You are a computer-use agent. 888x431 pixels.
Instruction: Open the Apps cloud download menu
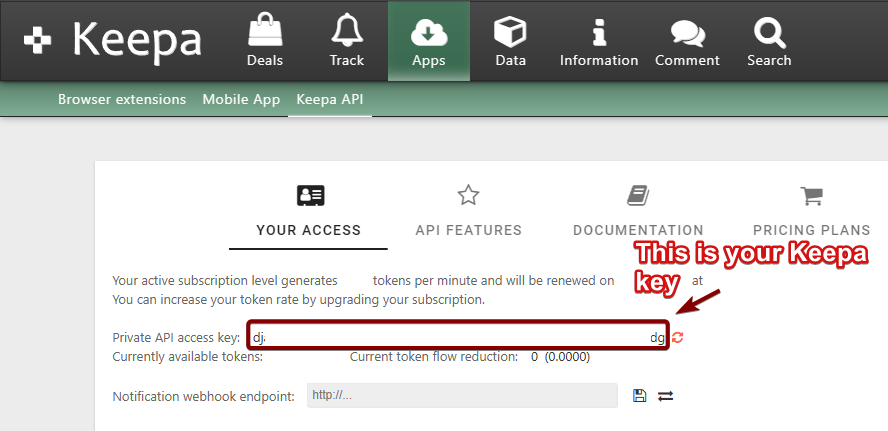429,41
